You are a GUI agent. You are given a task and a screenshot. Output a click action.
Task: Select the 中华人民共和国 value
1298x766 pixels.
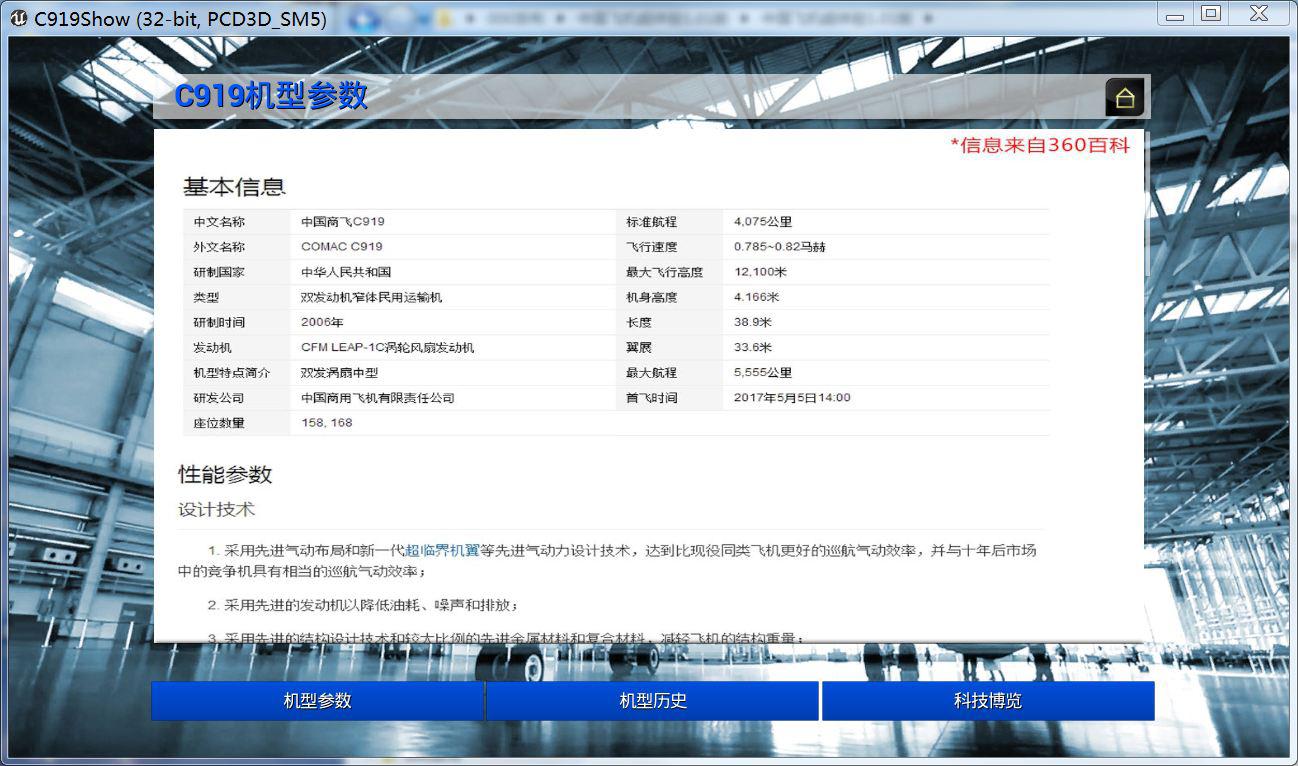pyautogui.click(x=346, y=272)
